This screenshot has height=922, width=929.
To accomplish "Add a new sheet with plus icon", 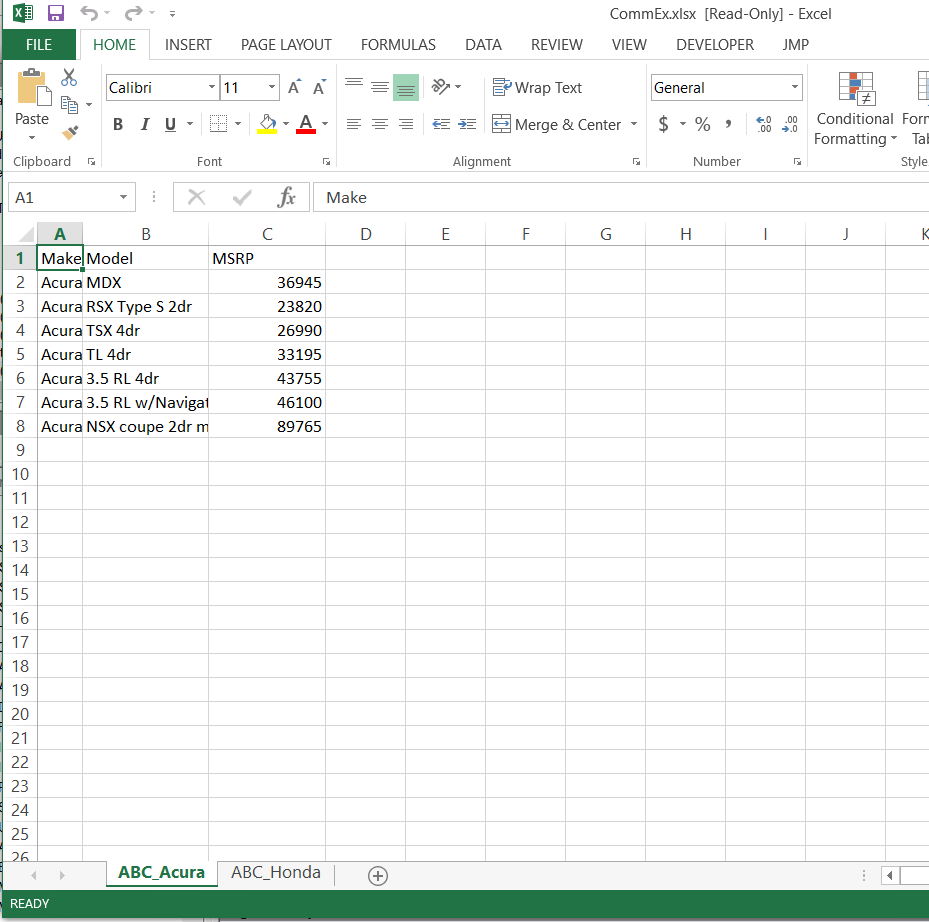I will click(x=378, y=876).
